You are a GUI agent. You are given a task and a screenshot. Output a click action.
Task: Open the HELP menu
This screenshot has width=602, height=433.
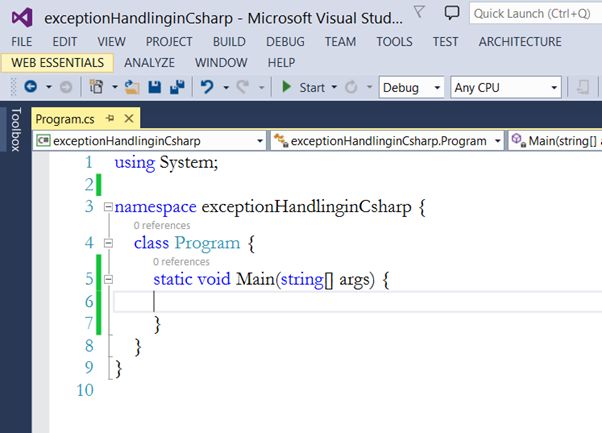click(x=281, y=63)
